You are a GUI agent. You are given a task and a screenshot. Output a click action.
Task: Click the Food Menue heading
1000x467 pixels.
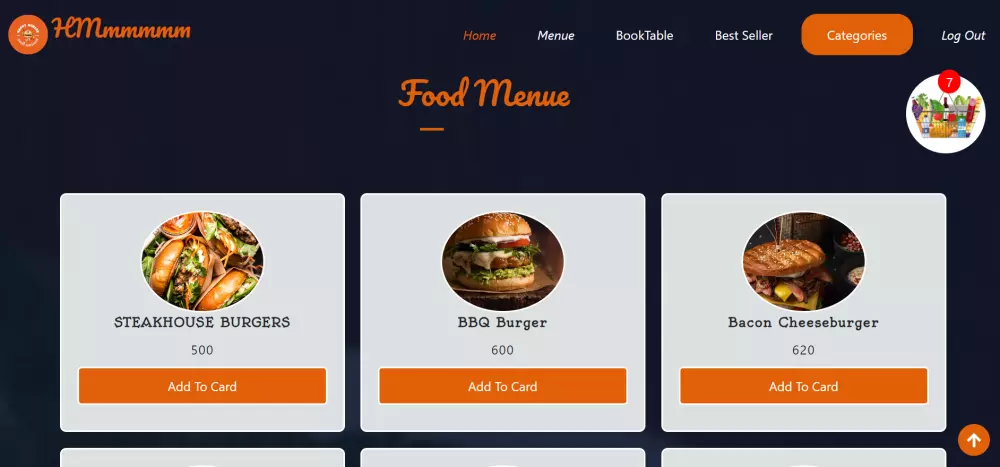[484, 94]
